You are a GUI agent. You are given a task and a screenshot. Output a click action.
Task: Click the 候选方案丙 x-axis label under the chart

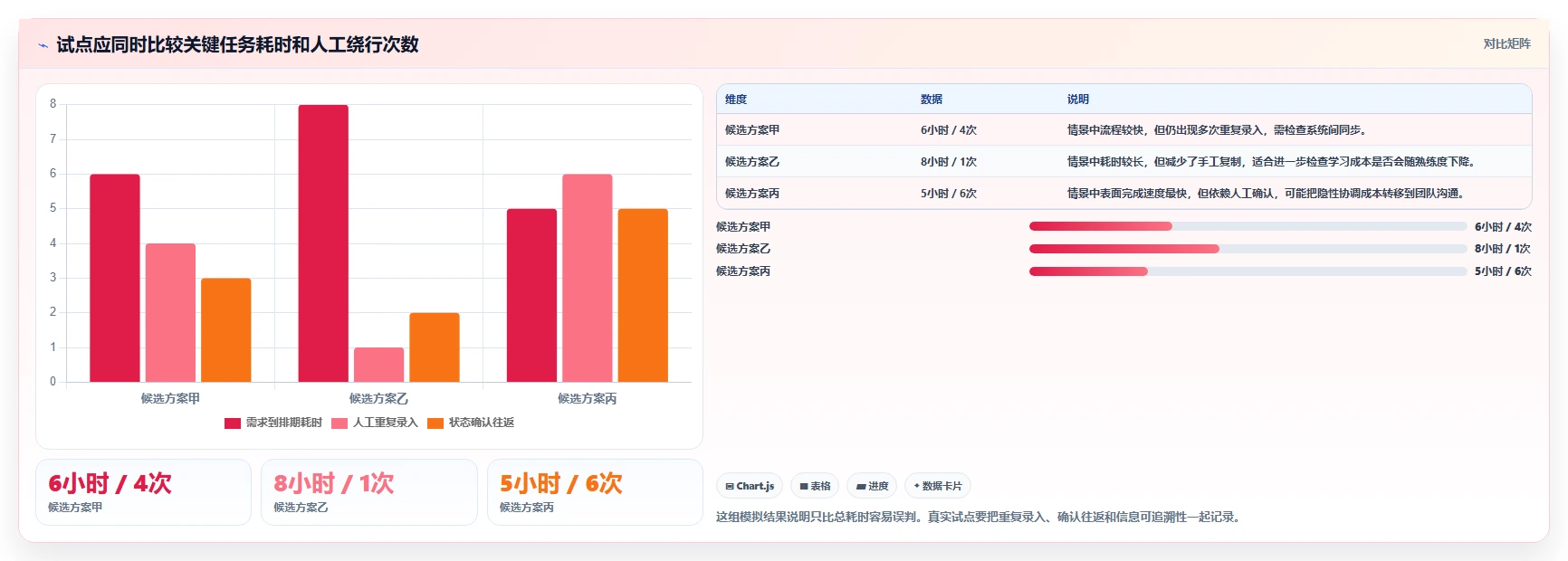[x=588, y=398]
